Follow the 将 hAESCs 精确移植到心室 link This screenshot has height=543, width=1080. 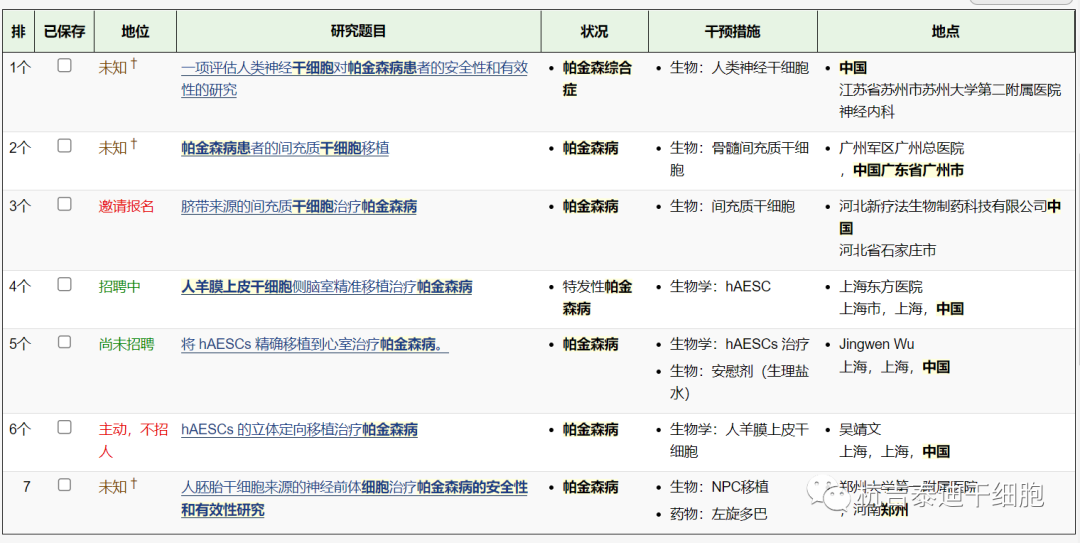coord(314,345)
